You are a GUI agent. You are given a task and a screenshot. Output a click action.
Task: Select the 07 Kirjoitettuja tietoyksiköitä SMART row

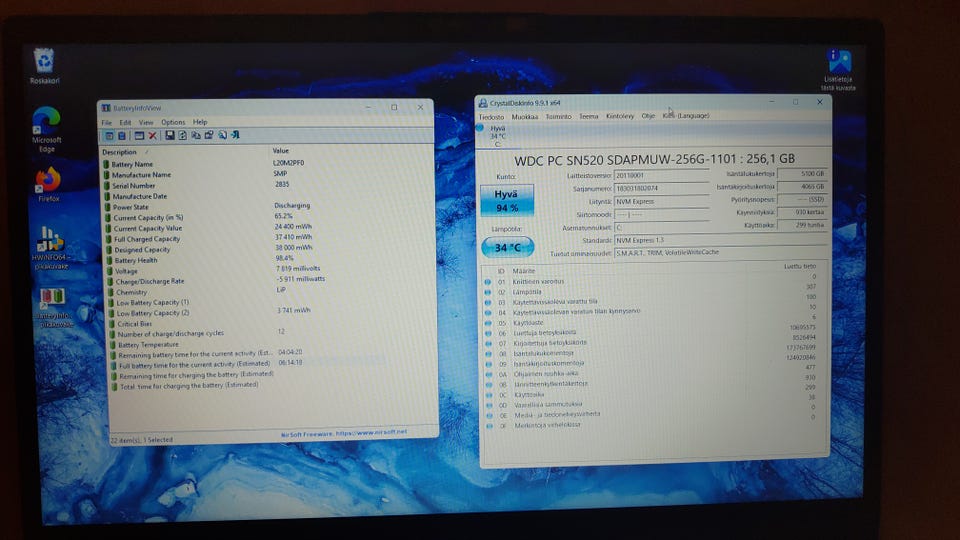tap(653, 343)
